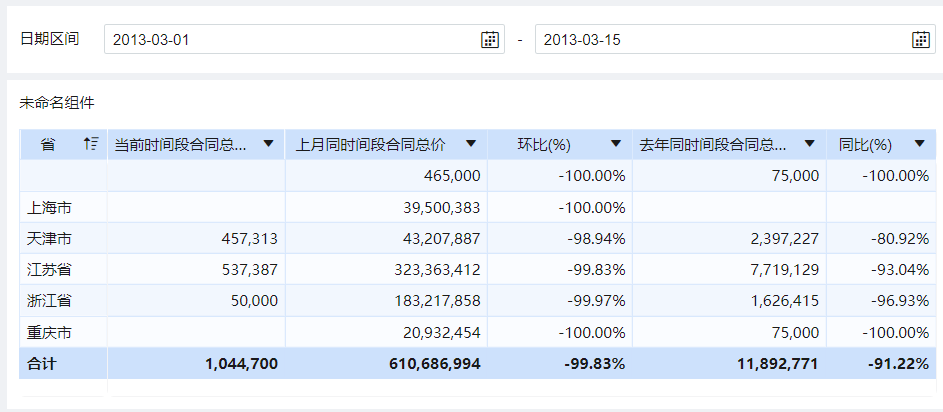Open the end date calendar picker icon
This screenshot has height=412, width=943.
(921, 40)
